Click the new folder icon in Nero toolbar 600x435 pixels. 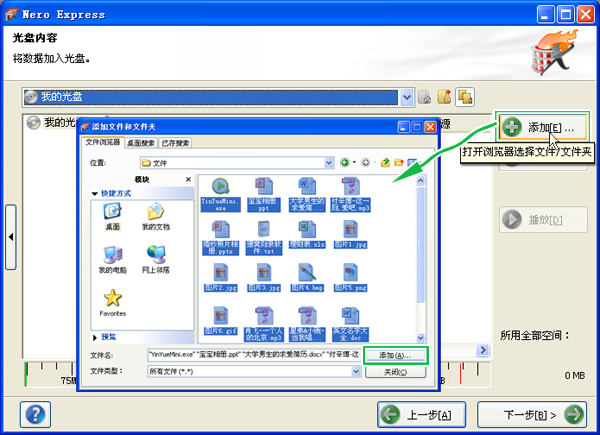[444, 97]
